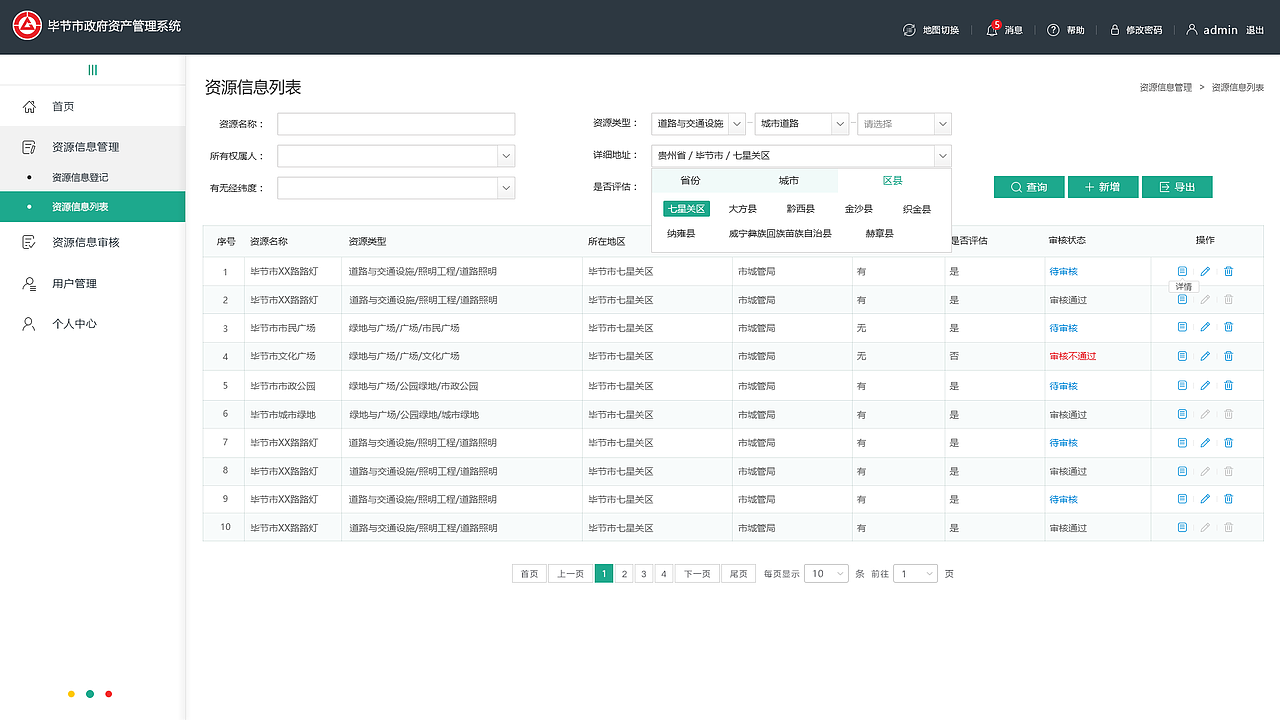Jump to the last page via 尾页
The height and width of the screenshot is (720, 1280).
click(x=738, y=574)
